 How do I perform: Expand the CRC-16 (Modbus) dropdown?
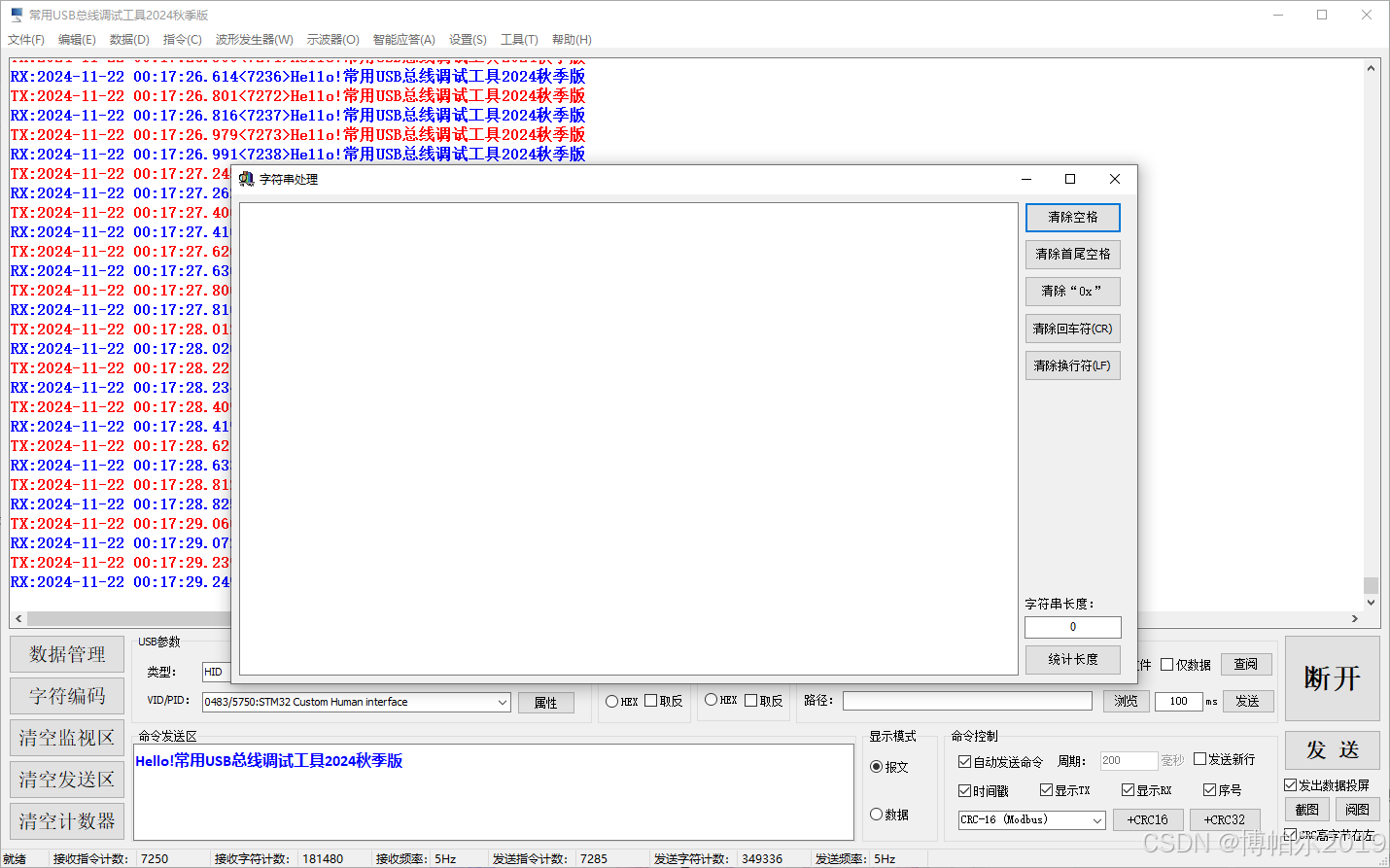(x=1096, y=820)
